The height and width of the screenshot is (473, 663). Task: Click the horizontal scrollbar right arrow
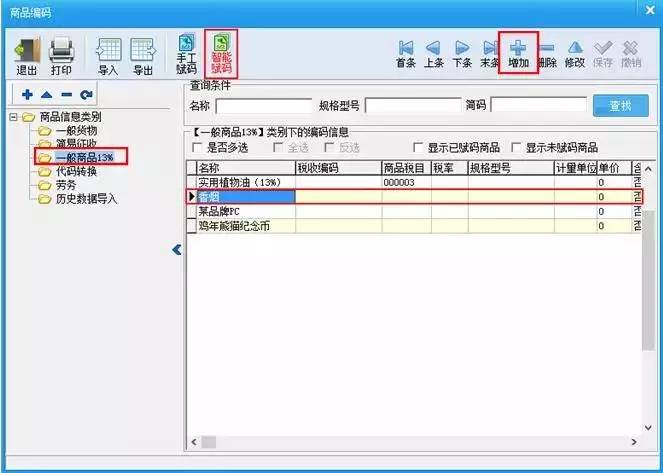pos(634,442)
